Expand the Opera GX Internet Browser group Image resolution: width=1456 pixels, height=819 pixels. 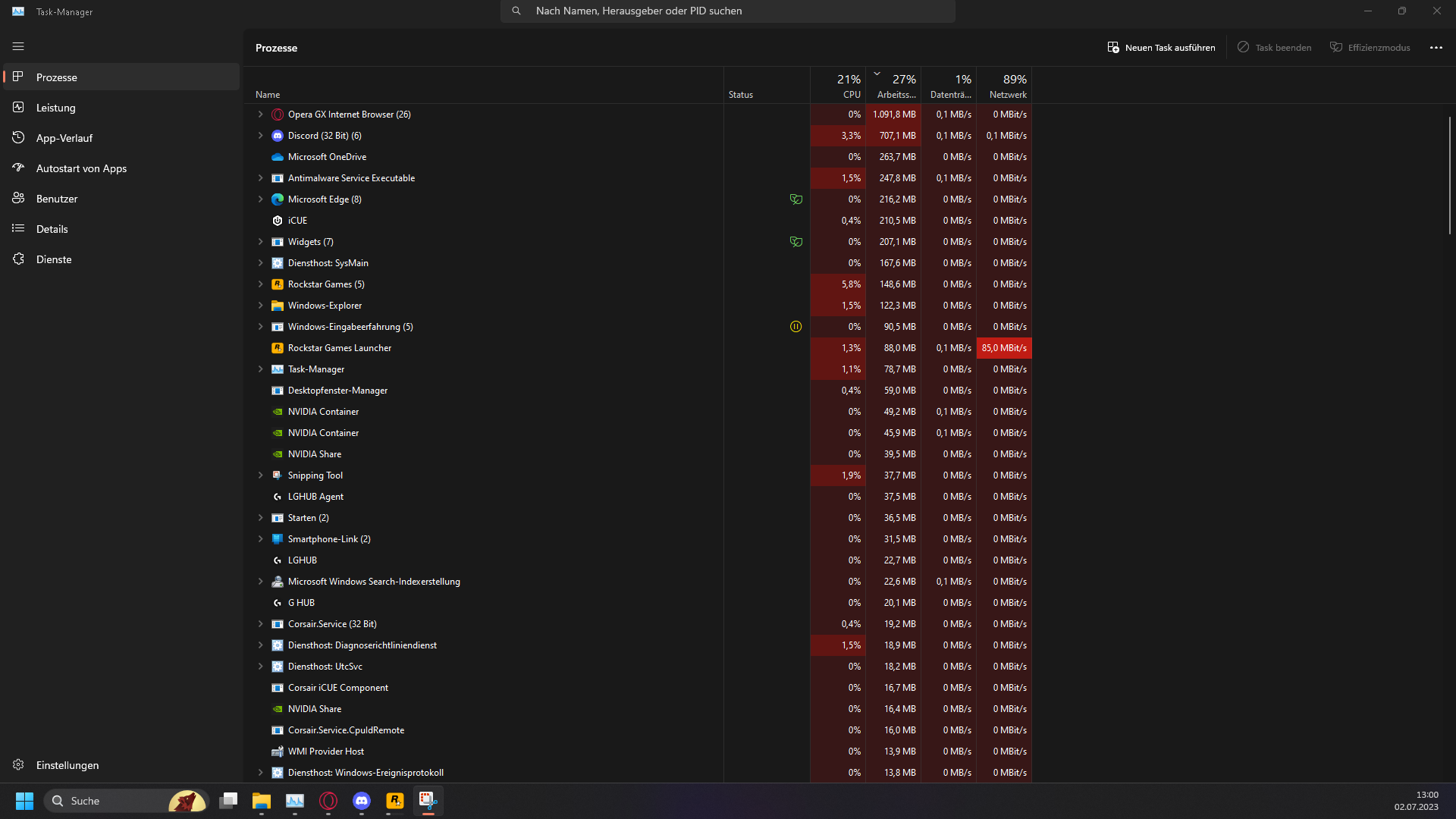point(260,115)
